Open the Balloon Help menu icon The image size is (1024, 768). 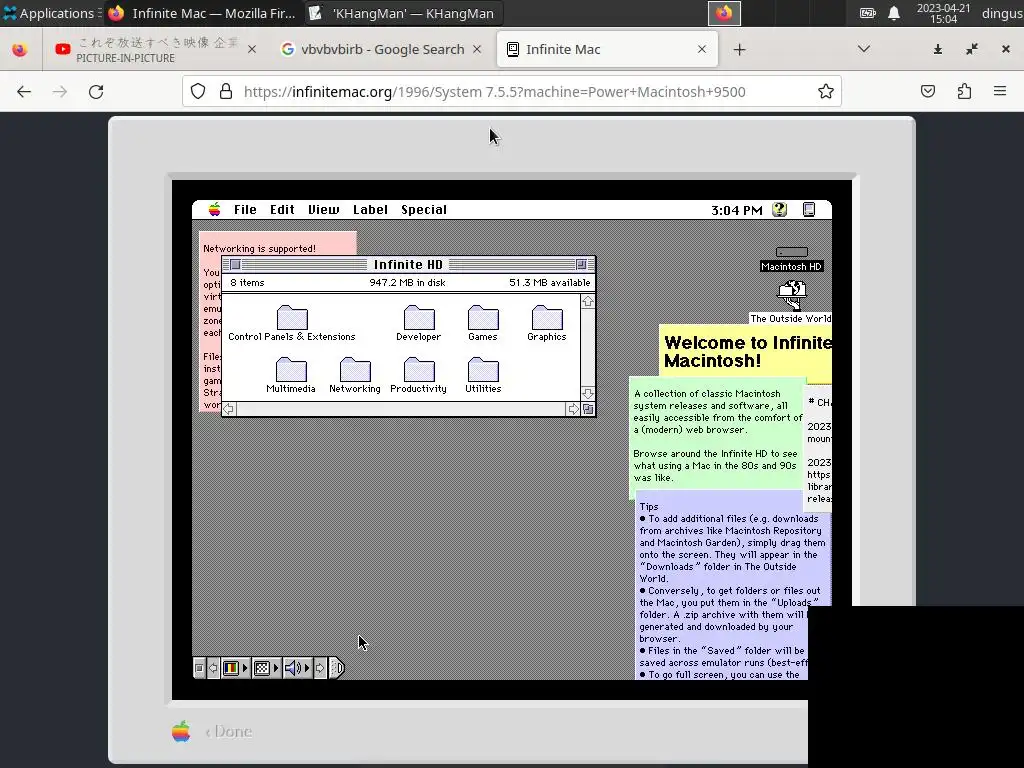(779, 210)
